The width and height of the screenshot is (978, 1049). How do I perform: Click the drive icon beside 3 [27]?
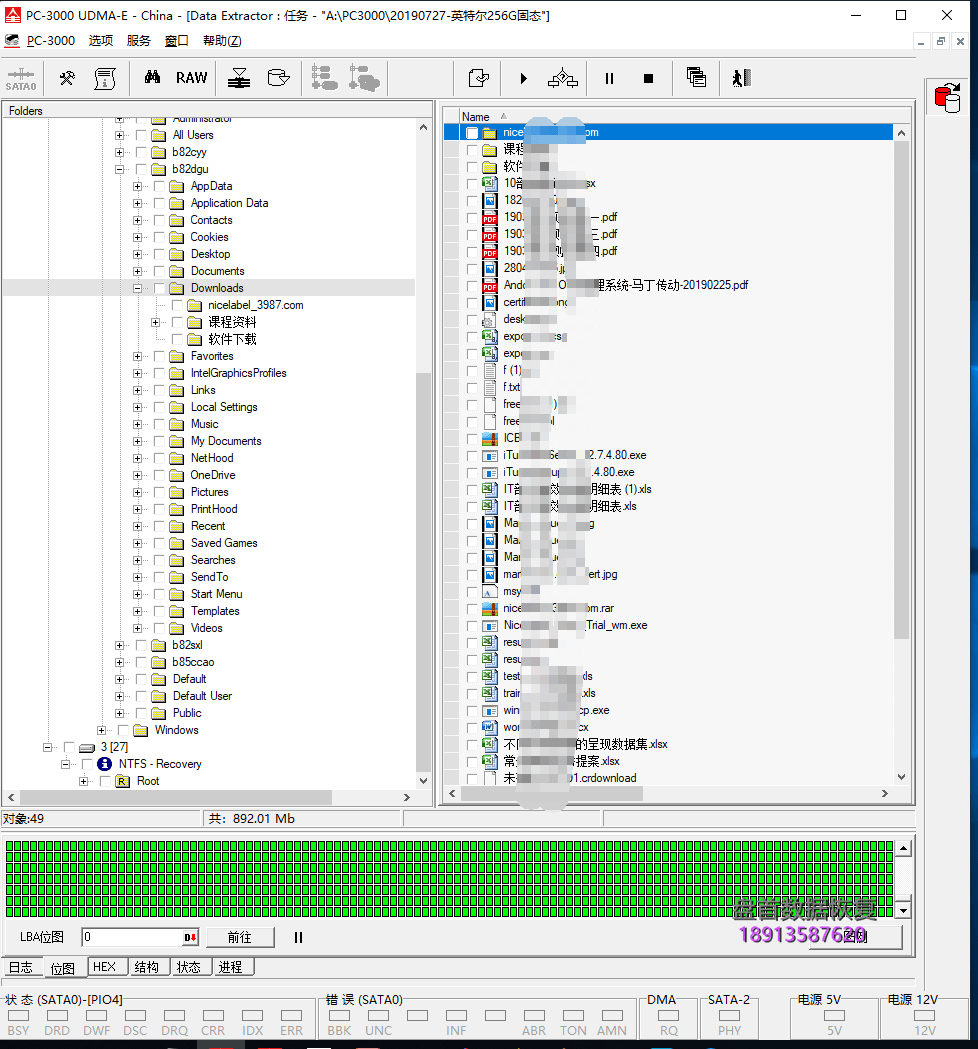(87, 747)
